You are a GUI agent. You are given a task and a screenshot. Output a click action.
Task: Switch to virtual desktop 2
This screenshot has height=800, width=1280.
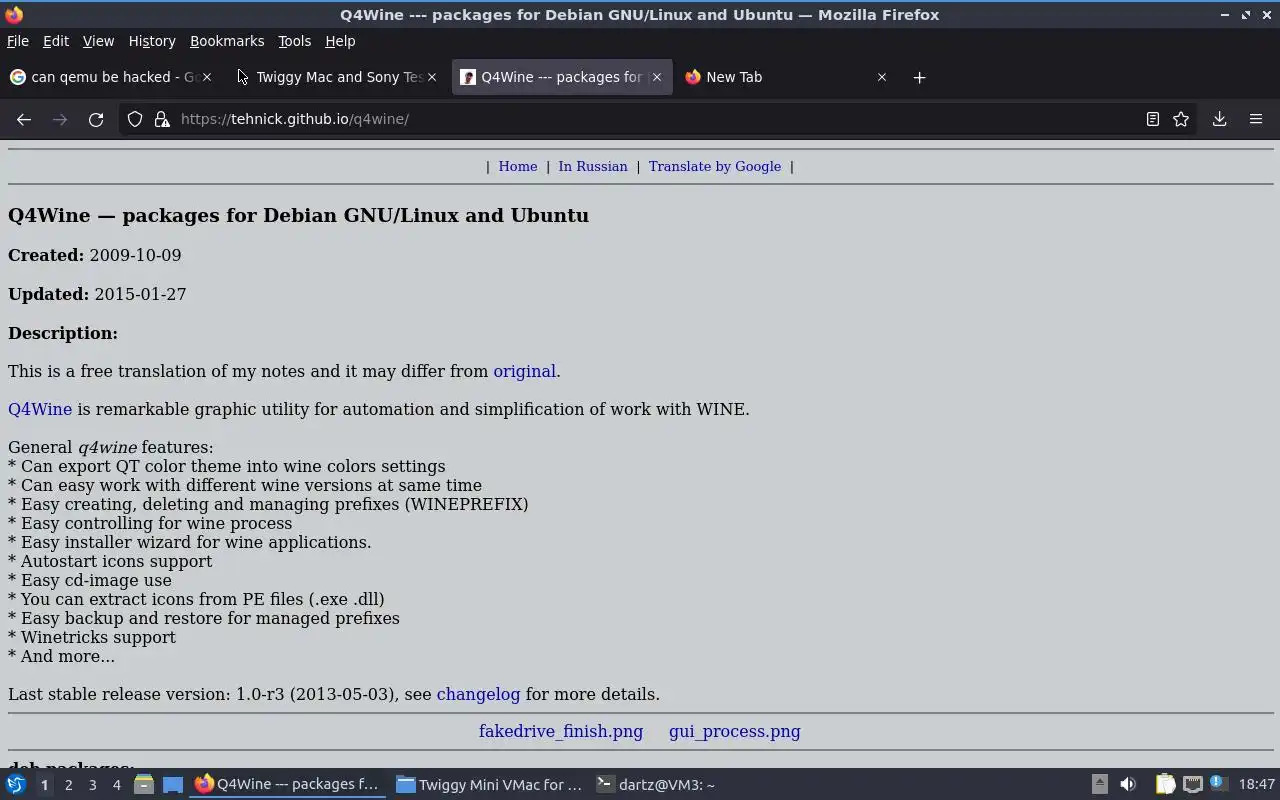click(69, 785)
